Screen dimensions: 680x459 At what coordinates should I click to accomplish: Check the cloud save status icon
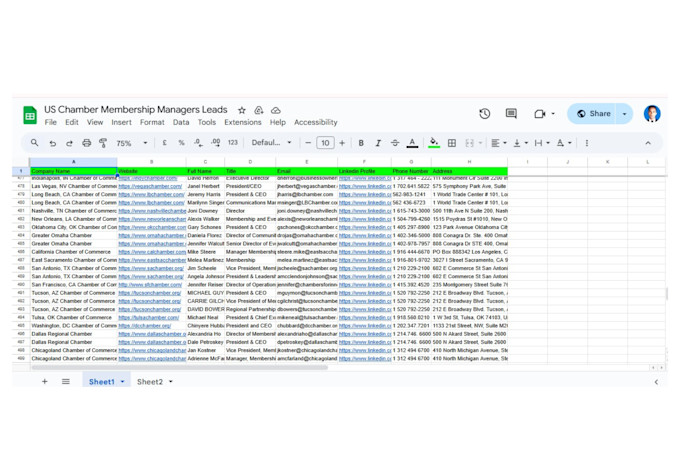[x=275, y=110]
